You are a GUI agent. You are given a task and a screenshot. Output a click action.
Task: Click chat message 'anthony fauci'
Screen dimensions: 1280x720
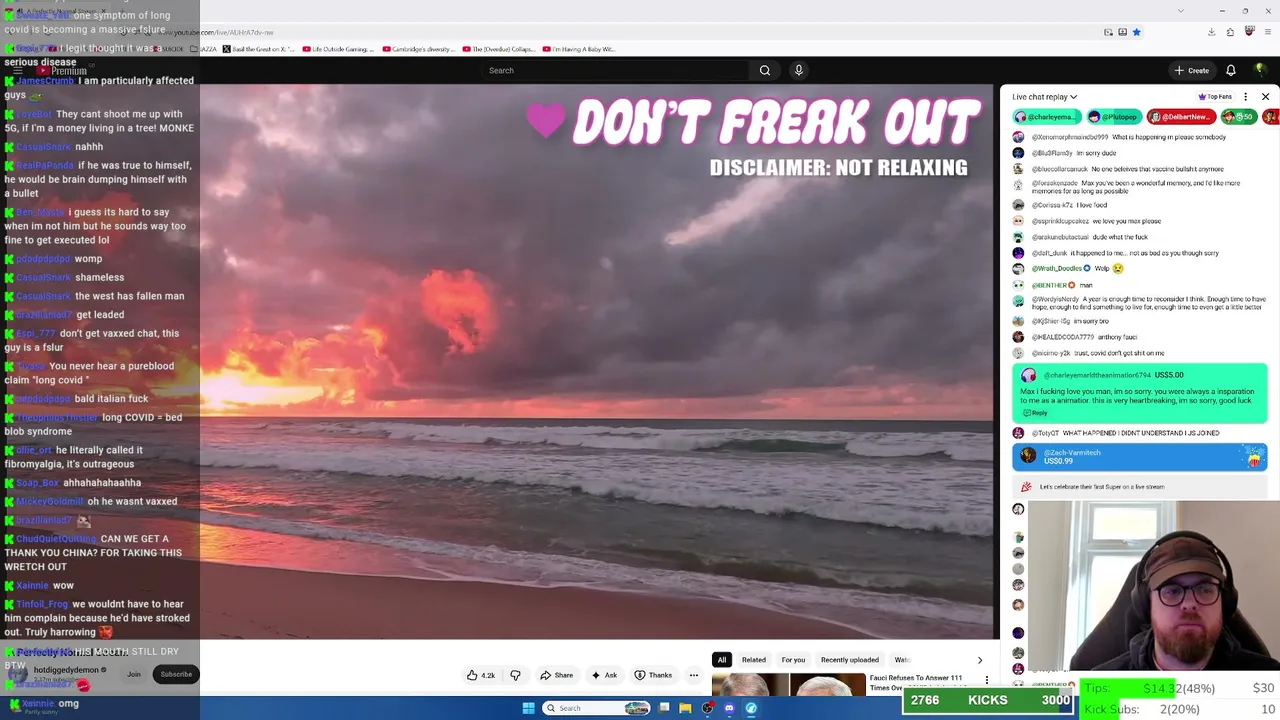tap(1118, 337)
